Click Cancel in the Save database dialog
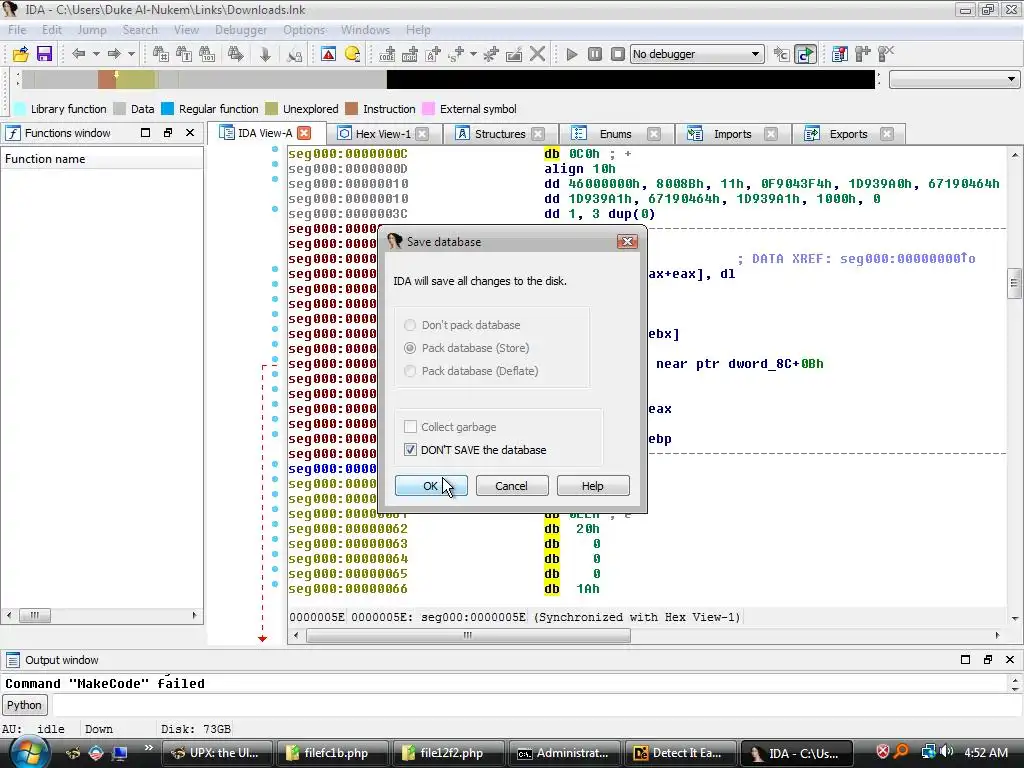Viewport: 1024px width, 768px height. [511, 486]
